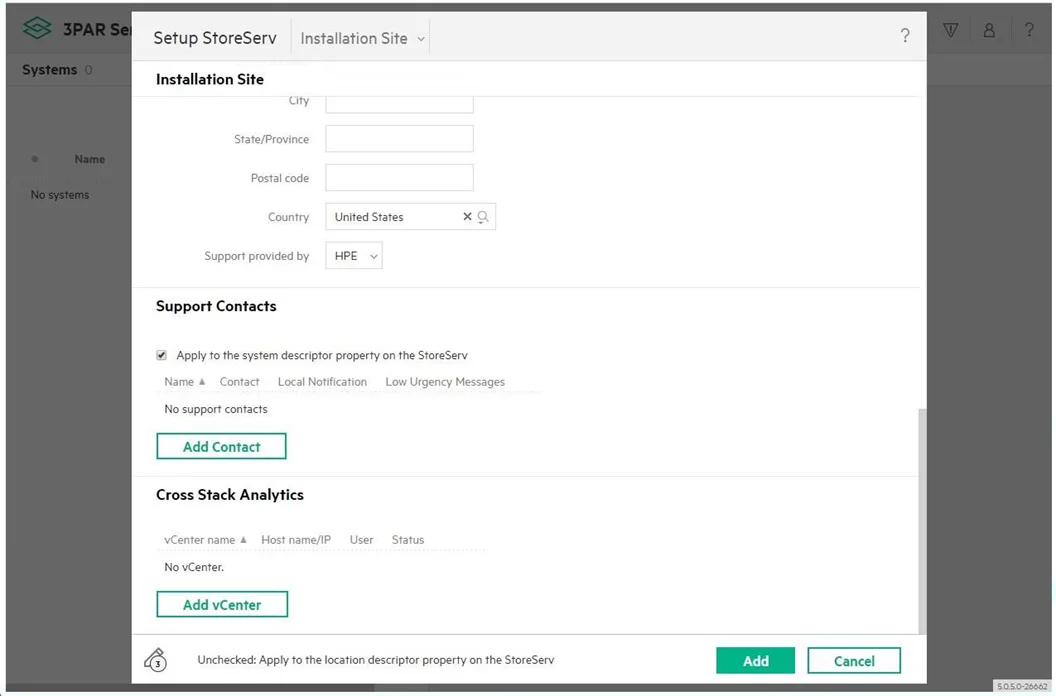The image size is (1056, 696).
Task: Open the filter funnel icon in header
Action: [x=950, y=30]
